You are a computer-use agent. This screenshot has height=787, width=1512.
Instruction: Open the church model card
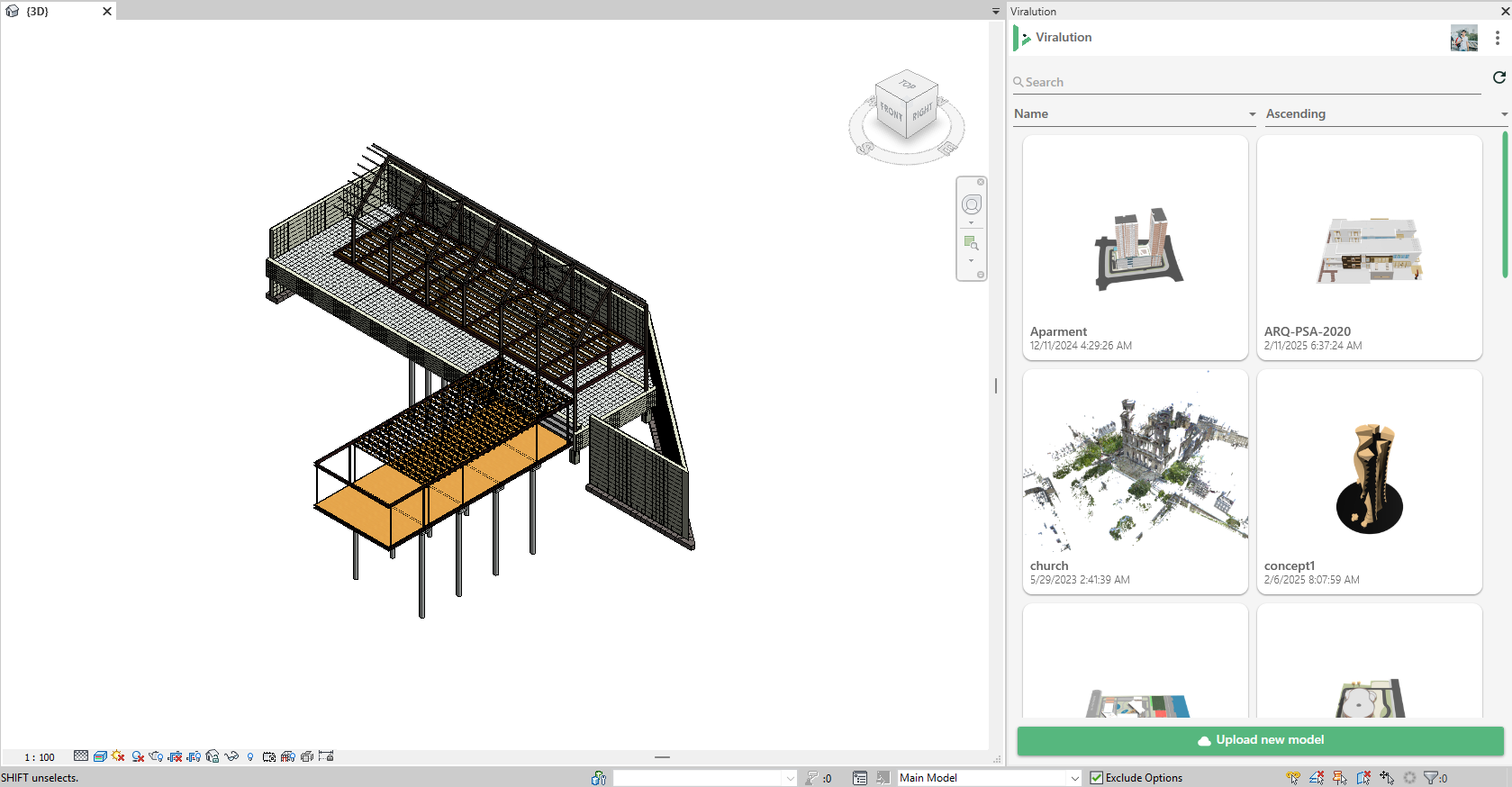point(1136,482)
